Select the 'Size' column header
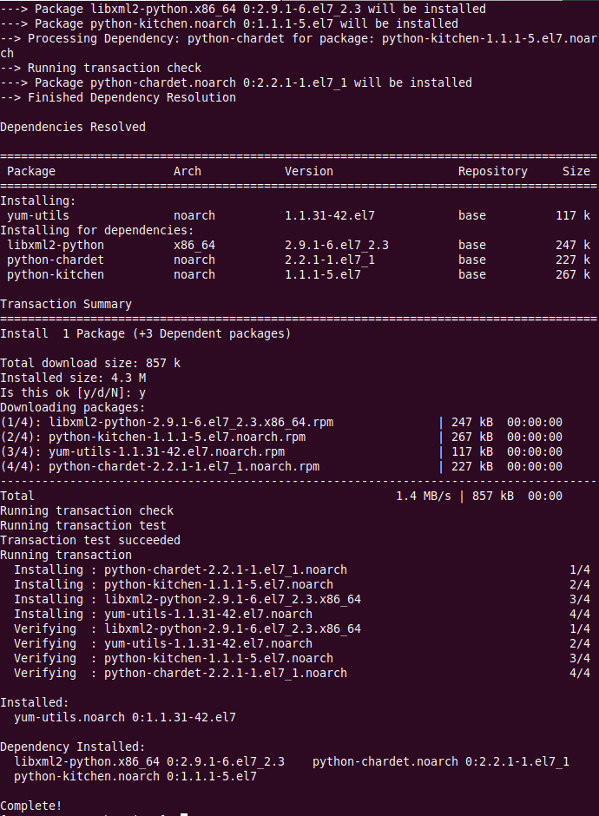Image resolution: width=599 pixels, height=816 pixels. coord(576,171)
